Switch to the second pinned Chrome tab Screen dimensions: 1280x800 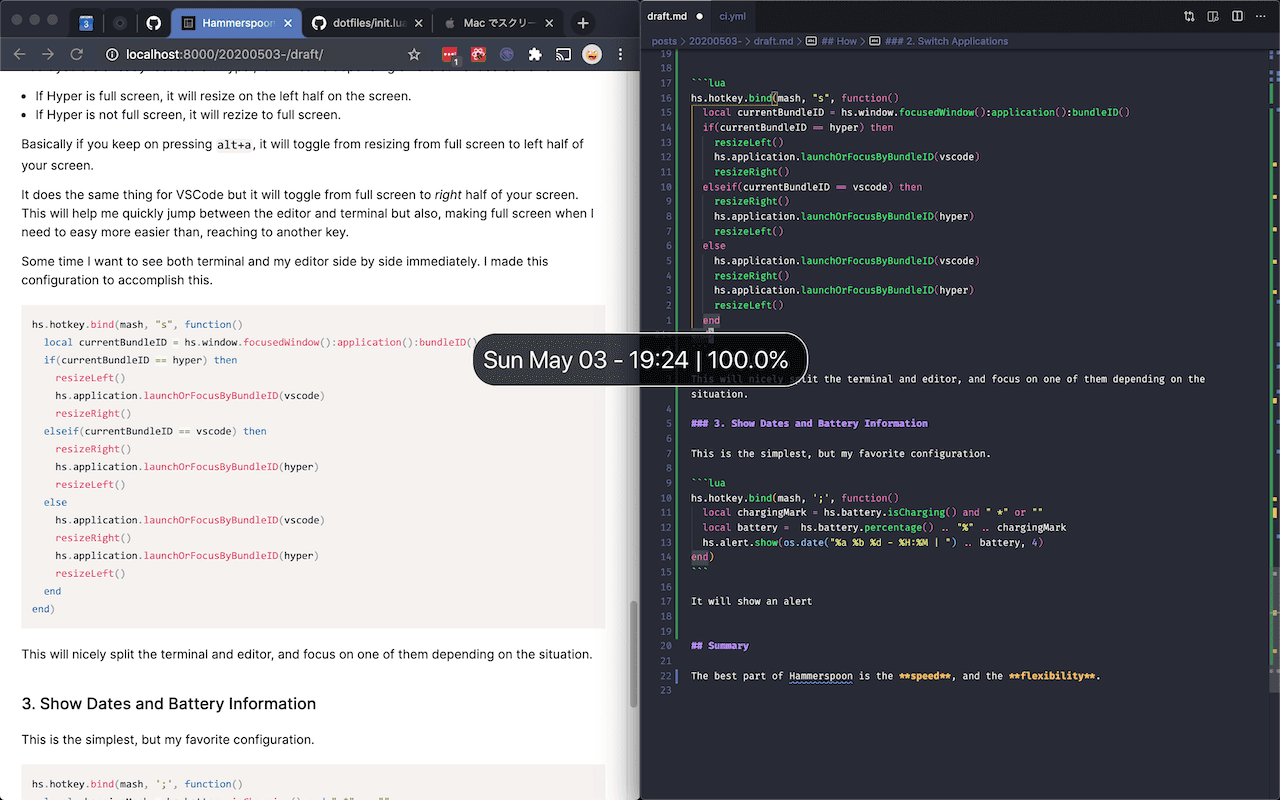[x=120, y=22]
